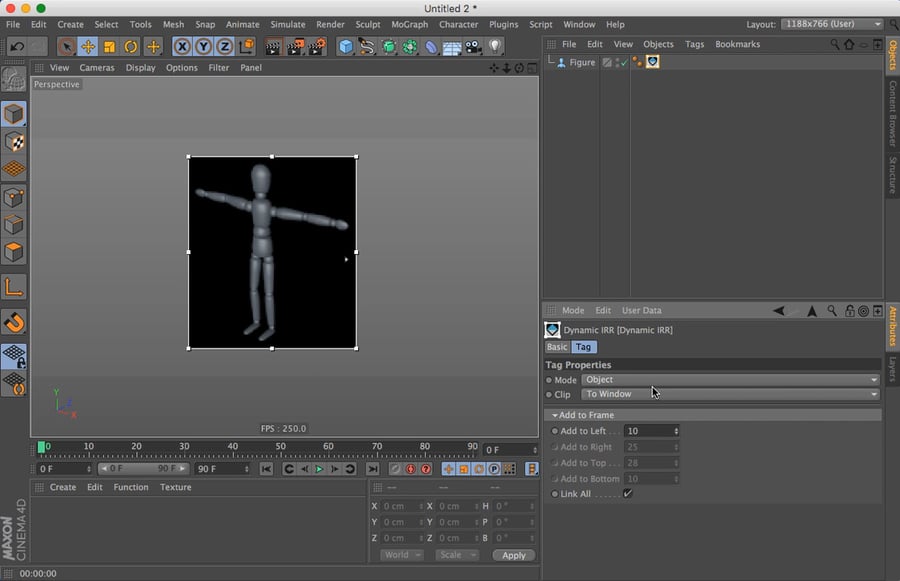Switch to the Basic tab

557,347
